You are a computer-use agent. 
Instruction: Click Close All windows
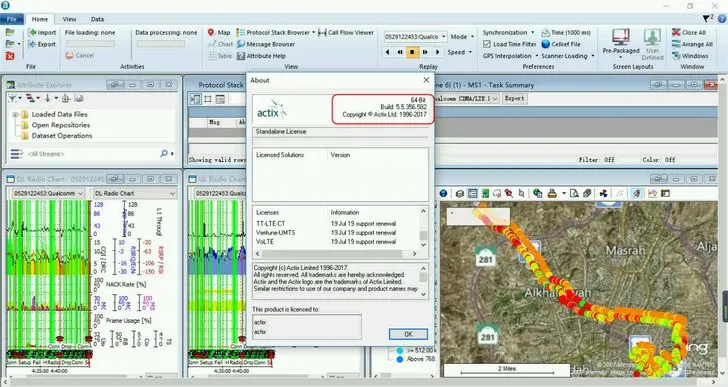tap(689, 32)
